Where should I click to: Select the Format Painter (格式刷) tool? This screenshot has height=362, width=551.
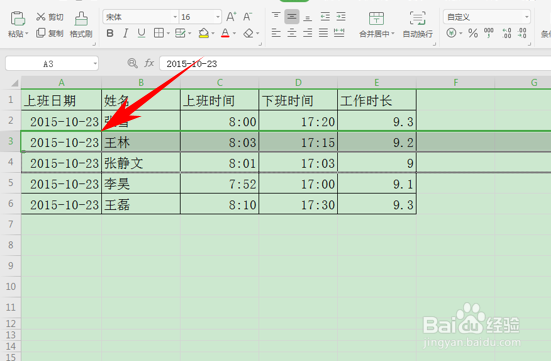tap(81, 25)
